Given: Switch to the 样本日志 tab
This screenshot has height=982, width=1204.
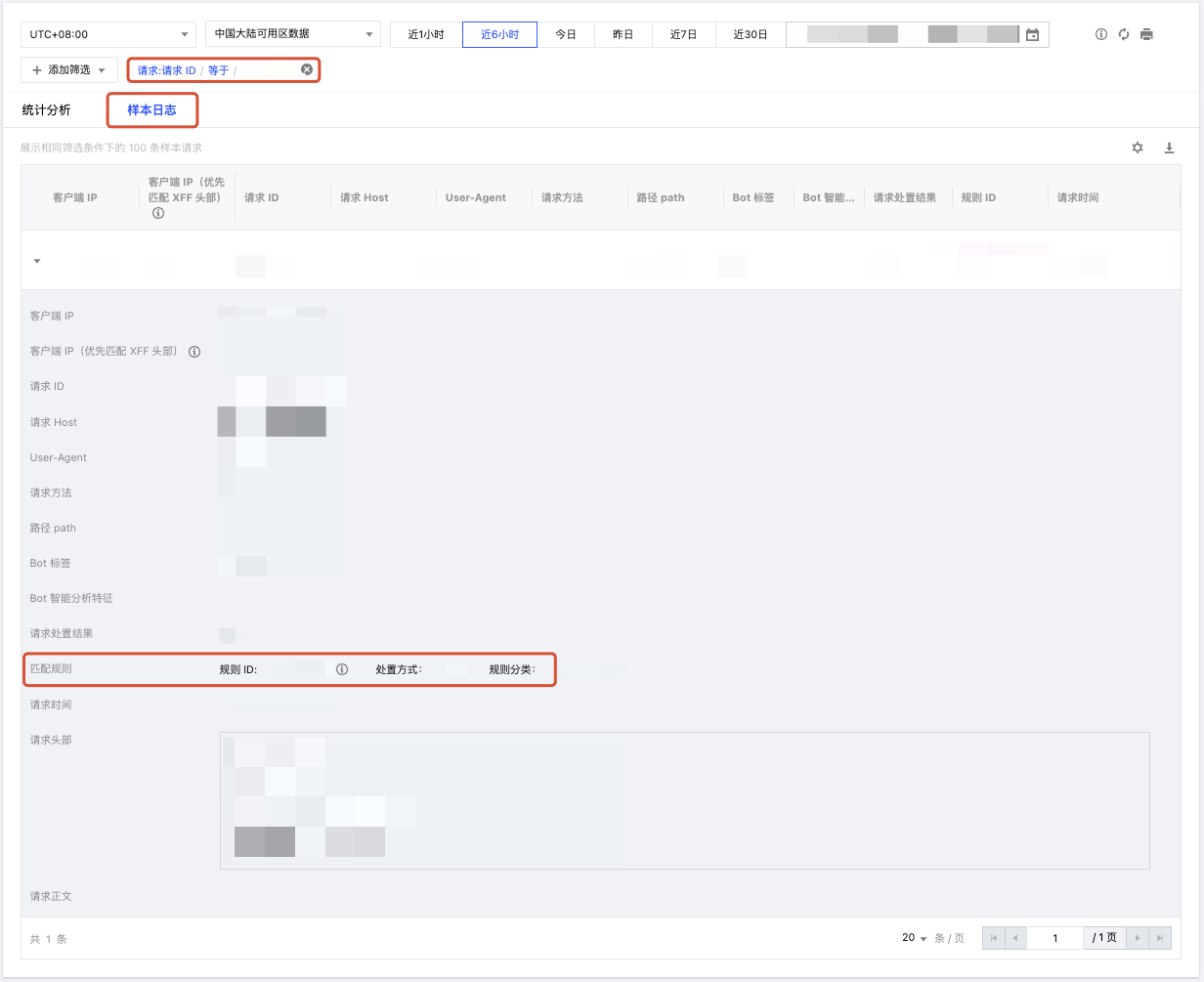Looking at the screenshot, I should (x=152, y=110).
